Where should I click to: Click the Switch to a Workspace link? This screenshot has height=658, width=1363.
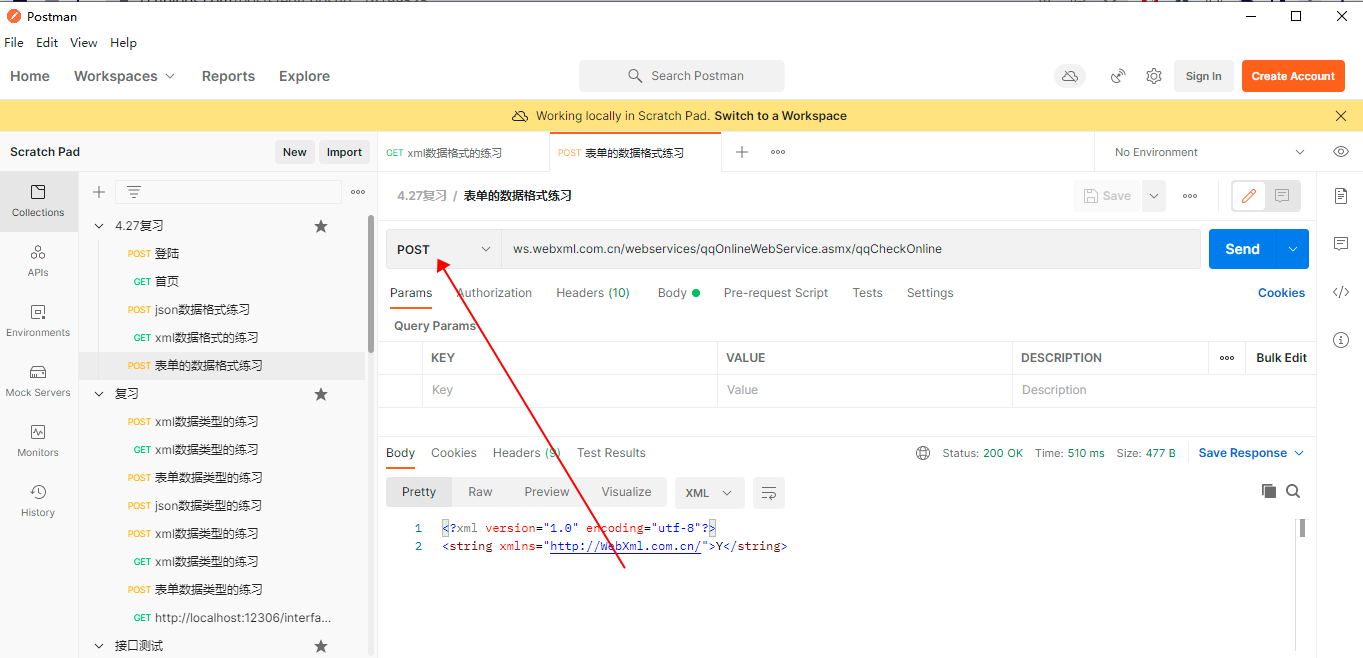[x=780, y=116]
